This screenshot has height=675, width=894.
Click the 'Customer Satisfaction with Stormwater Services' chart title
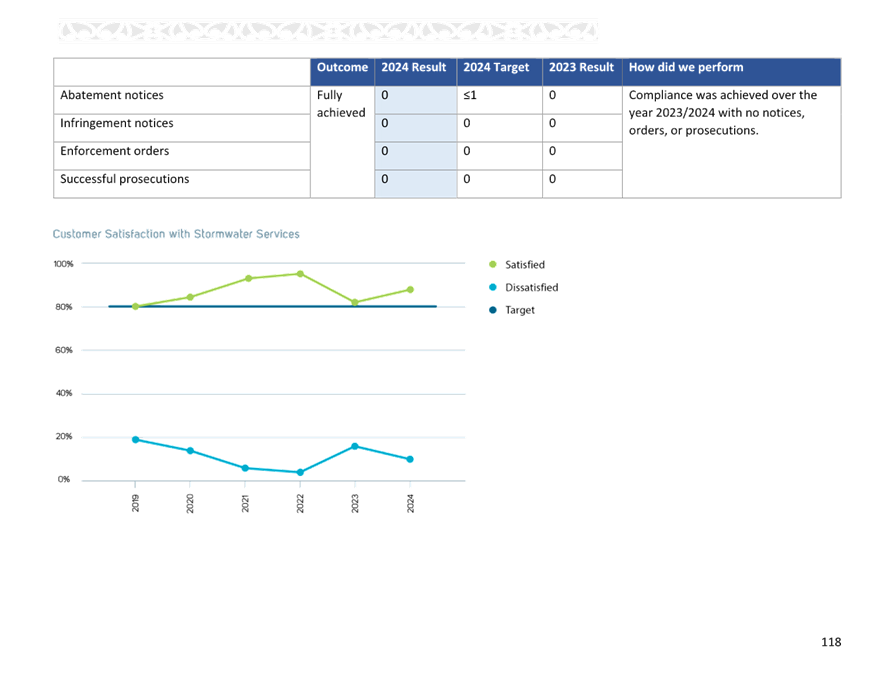176,234
